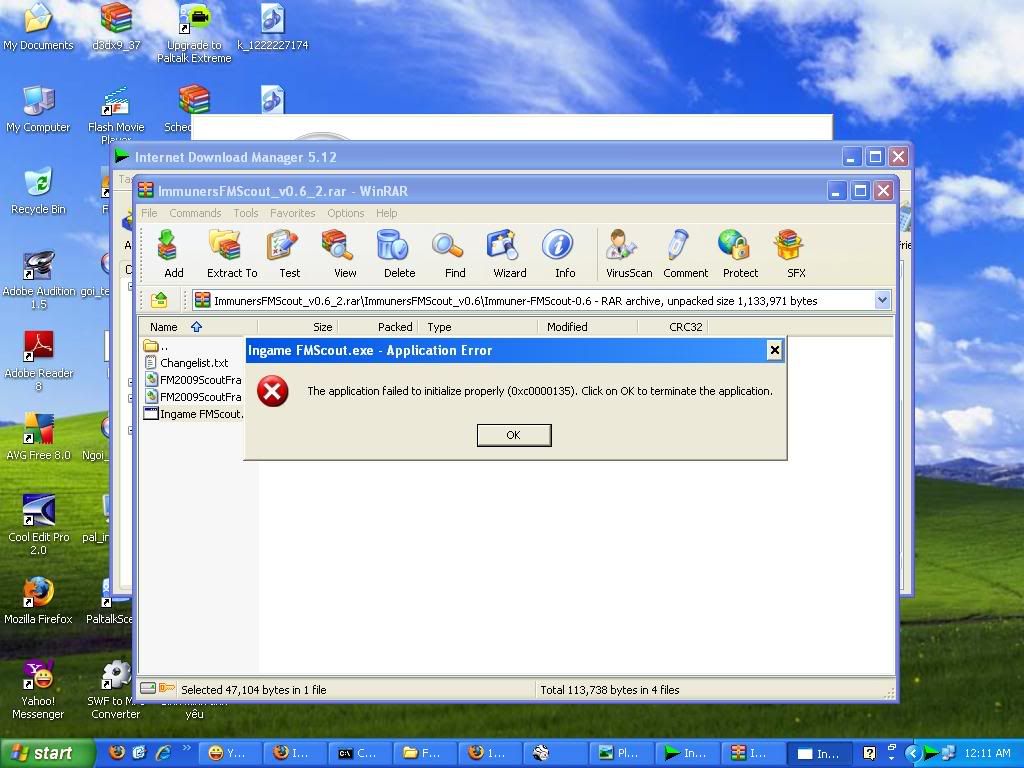Open the Commands menu in WinRAR
Image resolution: width=1024 pixels, height=768 pixels.
coord(195,213)
